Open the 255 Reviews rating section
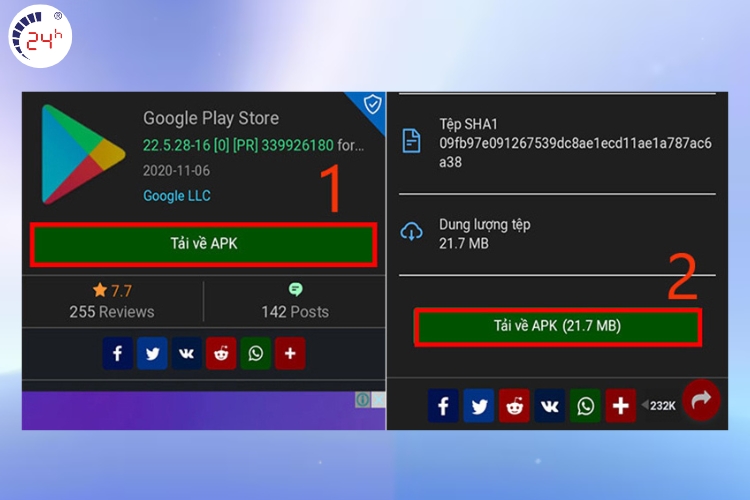Screen dimensions: 750x500 (112, 301)
